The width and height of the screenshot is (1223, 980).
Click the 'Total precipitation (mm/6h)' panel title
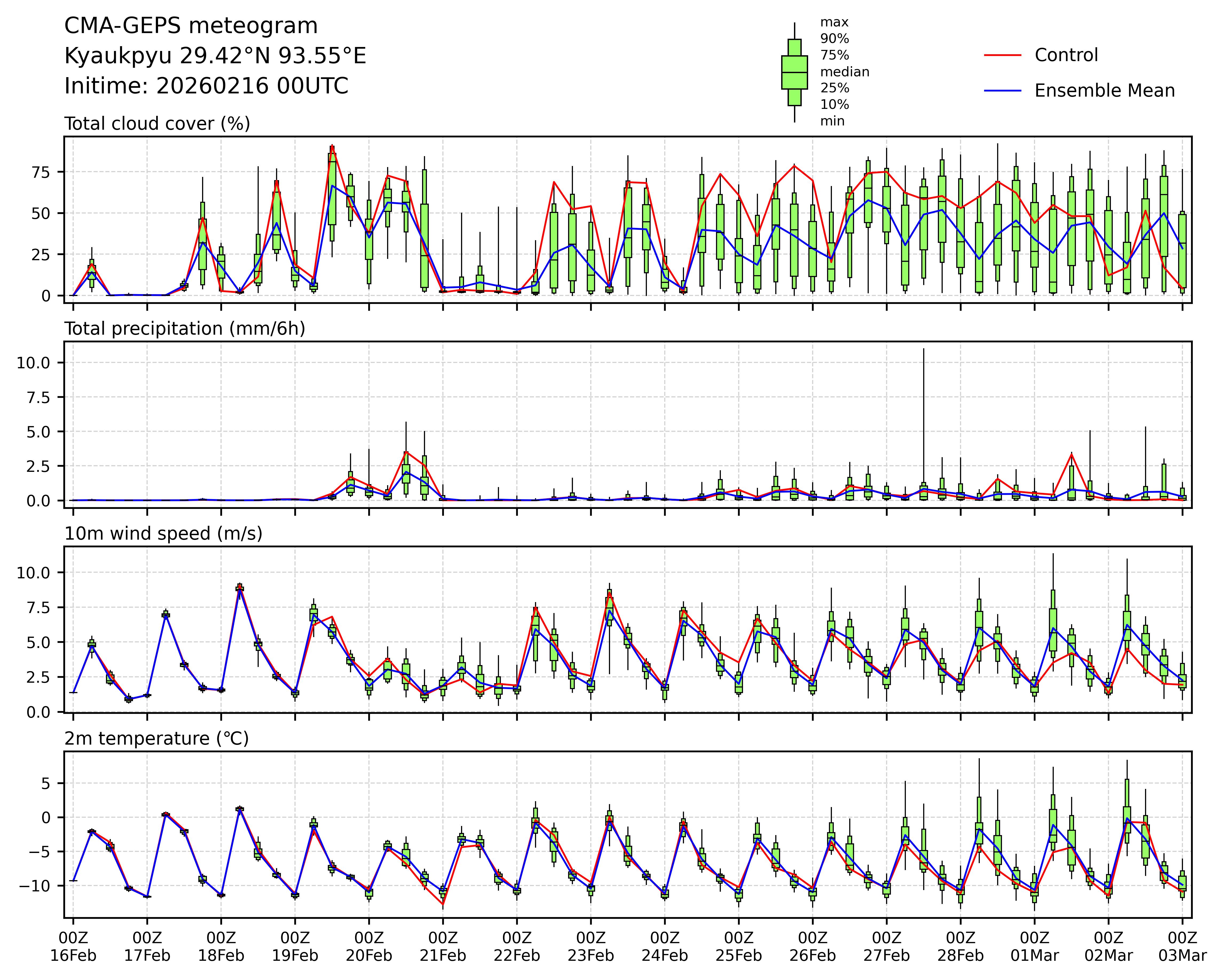(x=185, y=329)
